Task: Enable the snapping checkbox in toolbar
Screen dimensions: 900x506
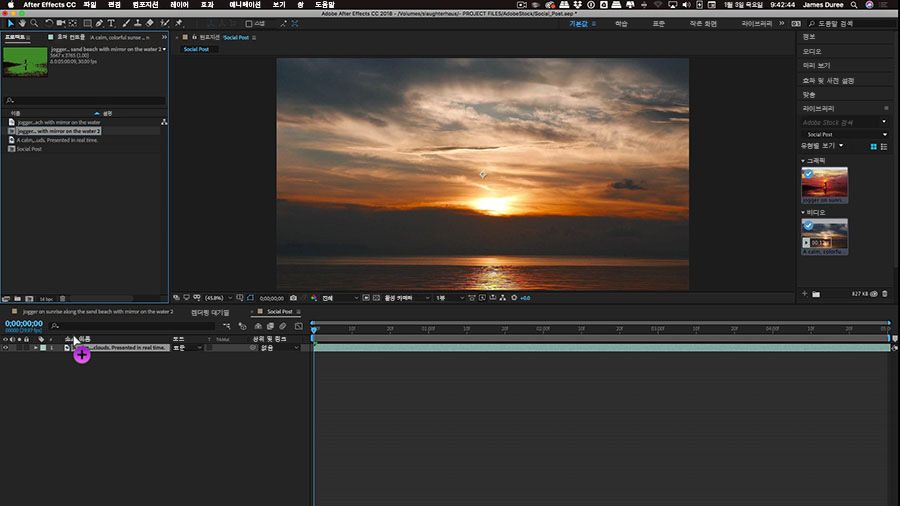Action: pyautogui.click(x=249, y=24)
